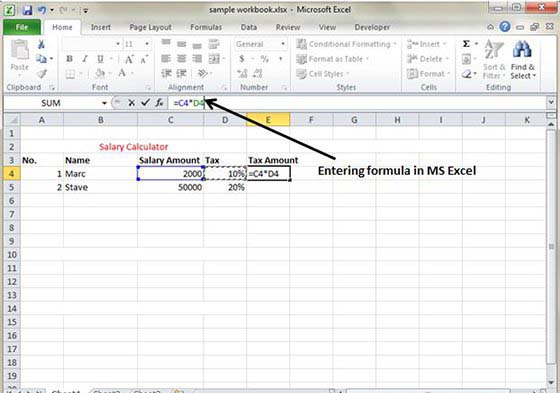Open Conditional Formatting menu

(346, 44)
